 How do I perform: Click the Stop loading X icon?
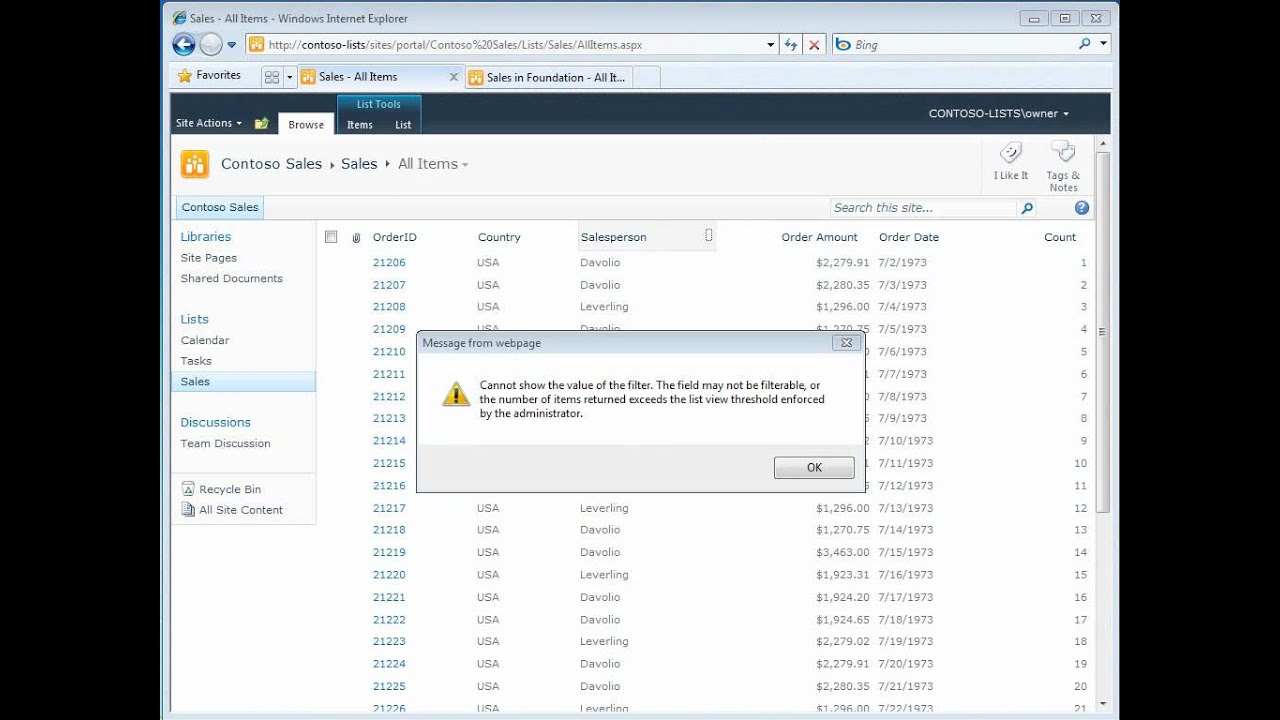(x=814, y=45)
